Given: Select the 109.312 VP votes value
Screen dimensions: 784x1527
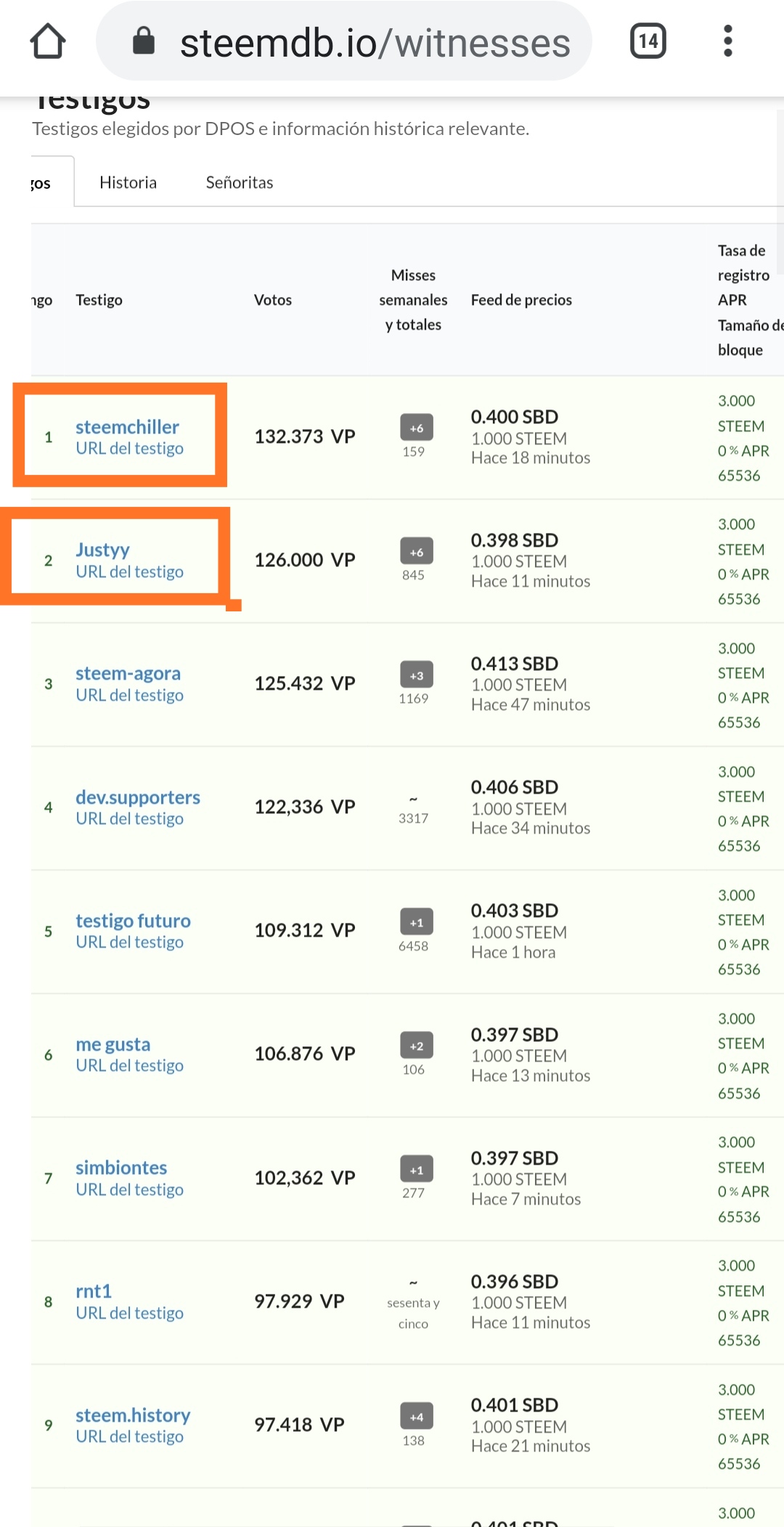Looking at the screenshot, I should click(x=305, y=930).
